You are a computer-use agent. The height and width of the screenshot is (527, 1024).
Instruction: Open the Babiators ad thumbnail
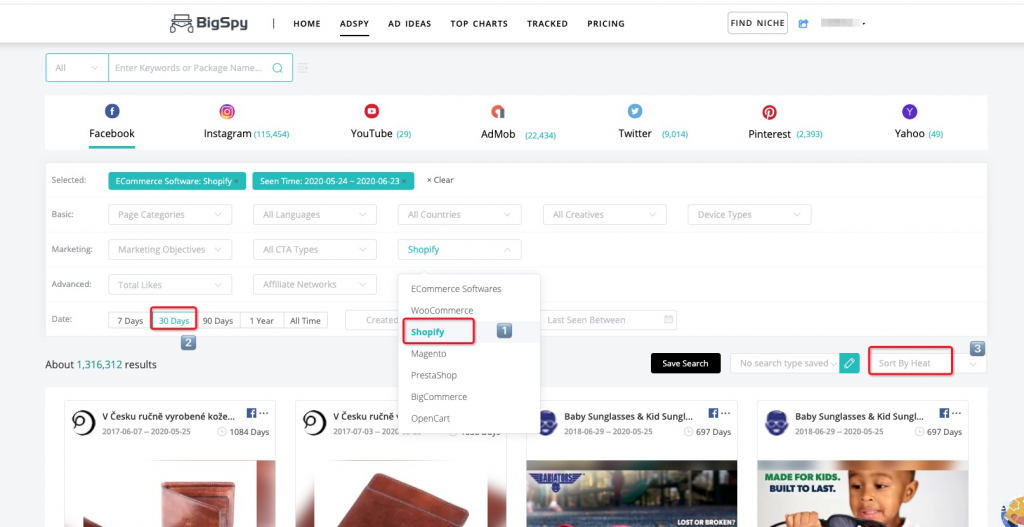(632, 494)
